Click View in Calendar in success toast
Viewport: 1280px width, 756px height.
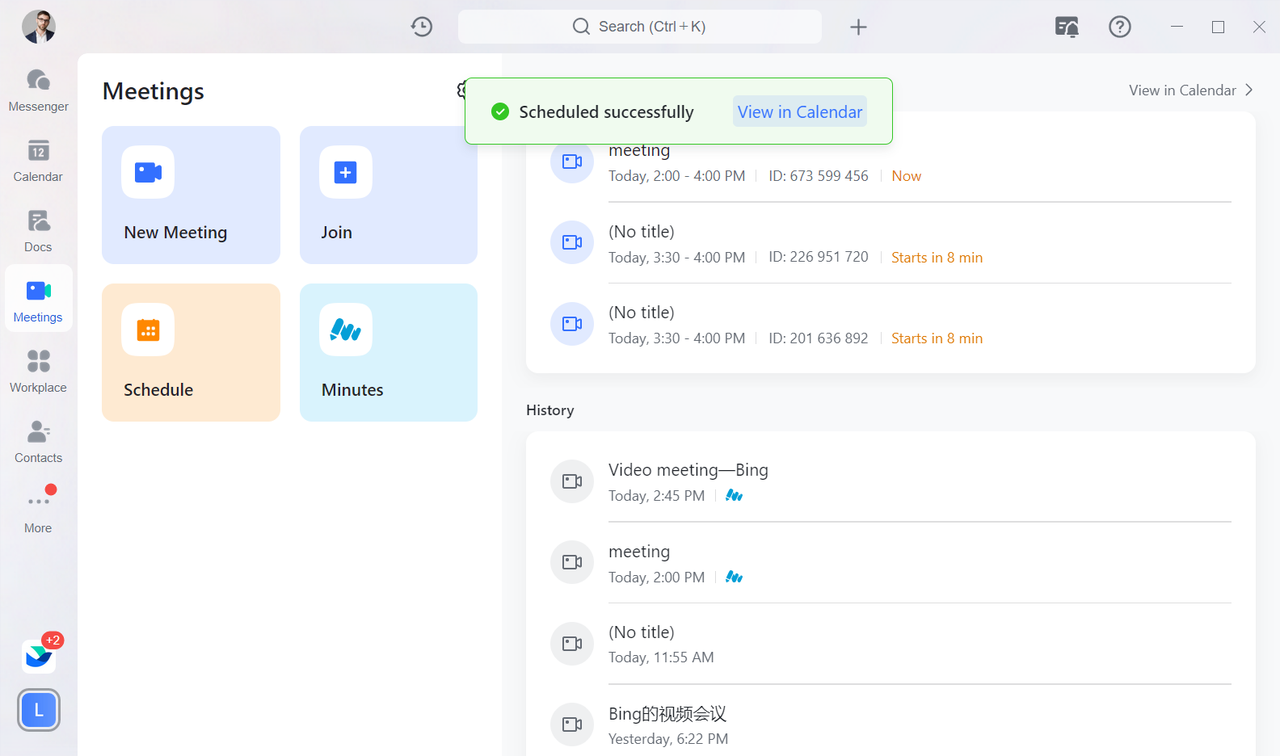click(799, 112)
